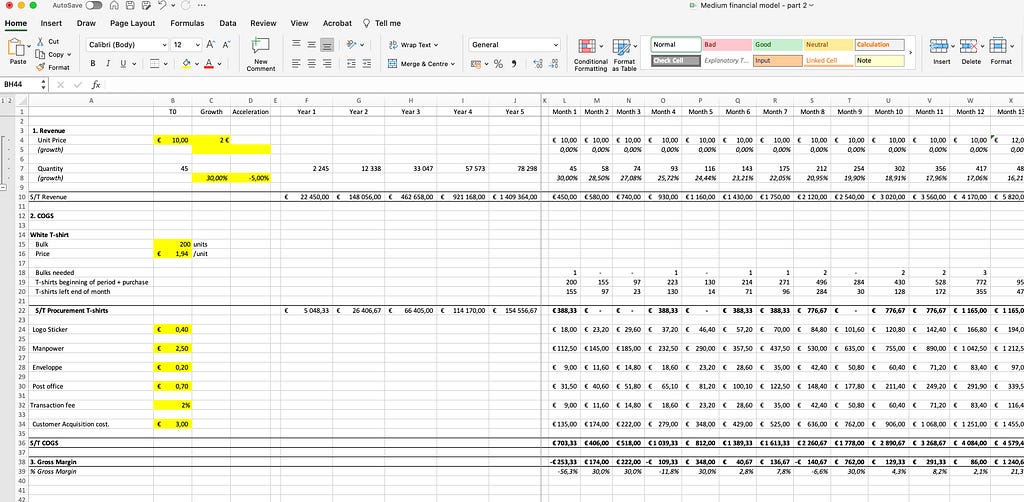This screenshot has width=1024, height=502.
Task: Open the Draw tab
Action: tap(86, 23)
